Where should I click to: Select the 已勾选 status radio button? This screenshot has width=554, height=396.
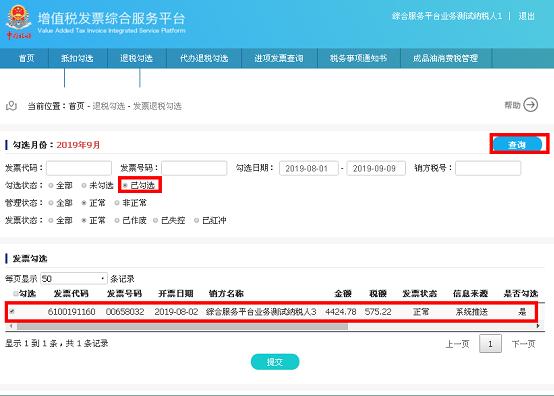tap(125, 185)
